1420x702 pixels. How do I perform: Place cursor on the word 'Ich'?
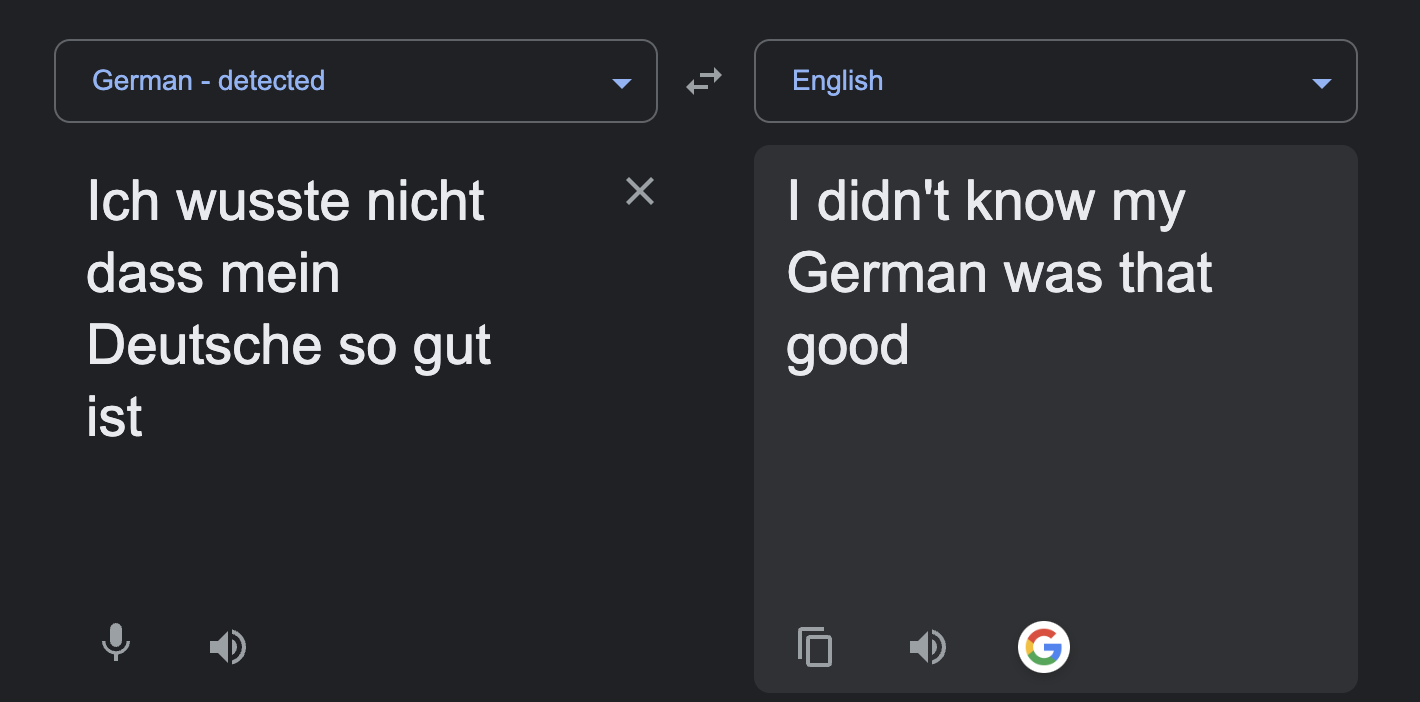pyautogui.click(x=123, y=202)
